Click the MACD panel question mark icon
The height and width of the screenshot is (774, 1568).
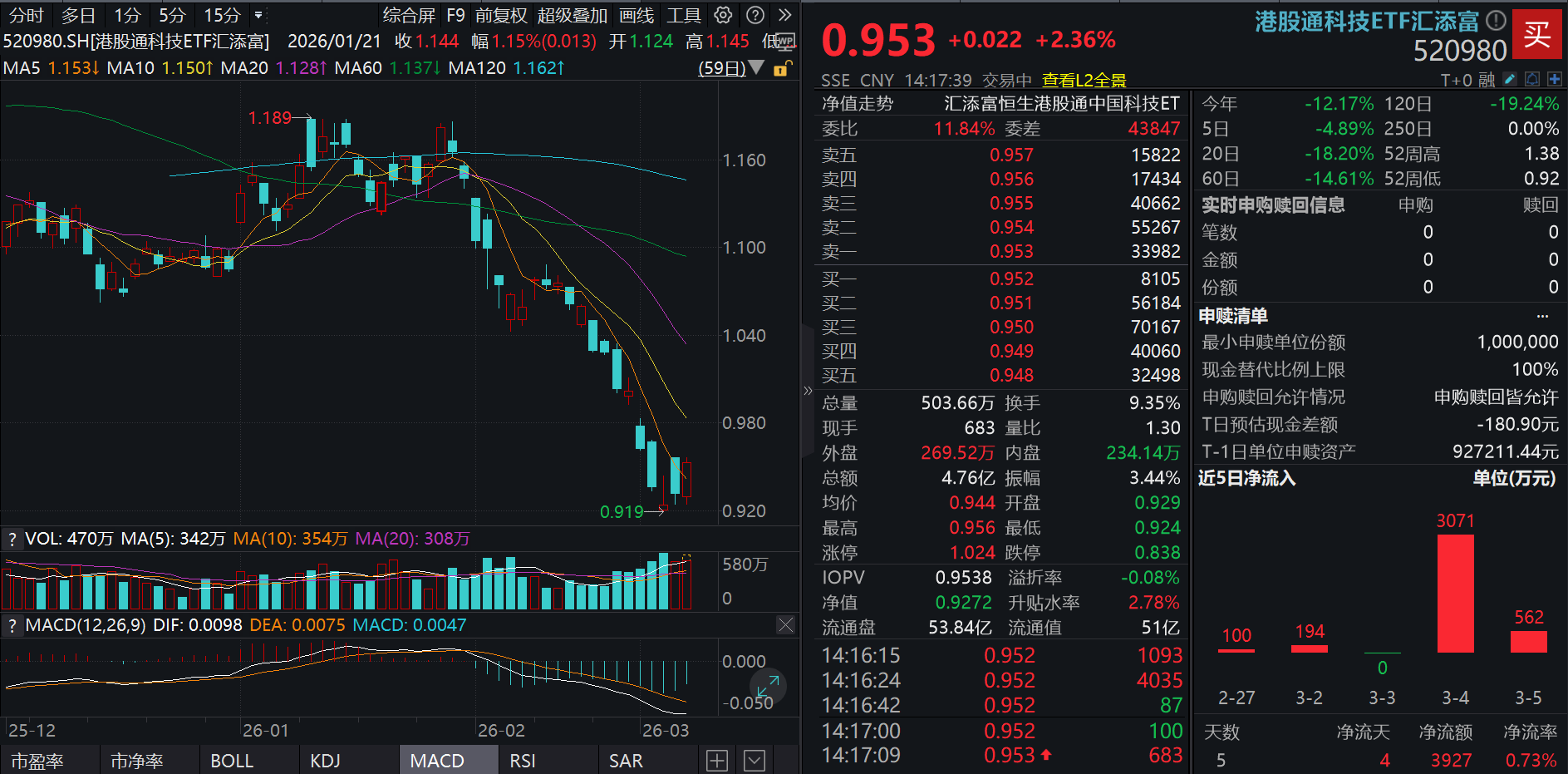tap(11, 624)
